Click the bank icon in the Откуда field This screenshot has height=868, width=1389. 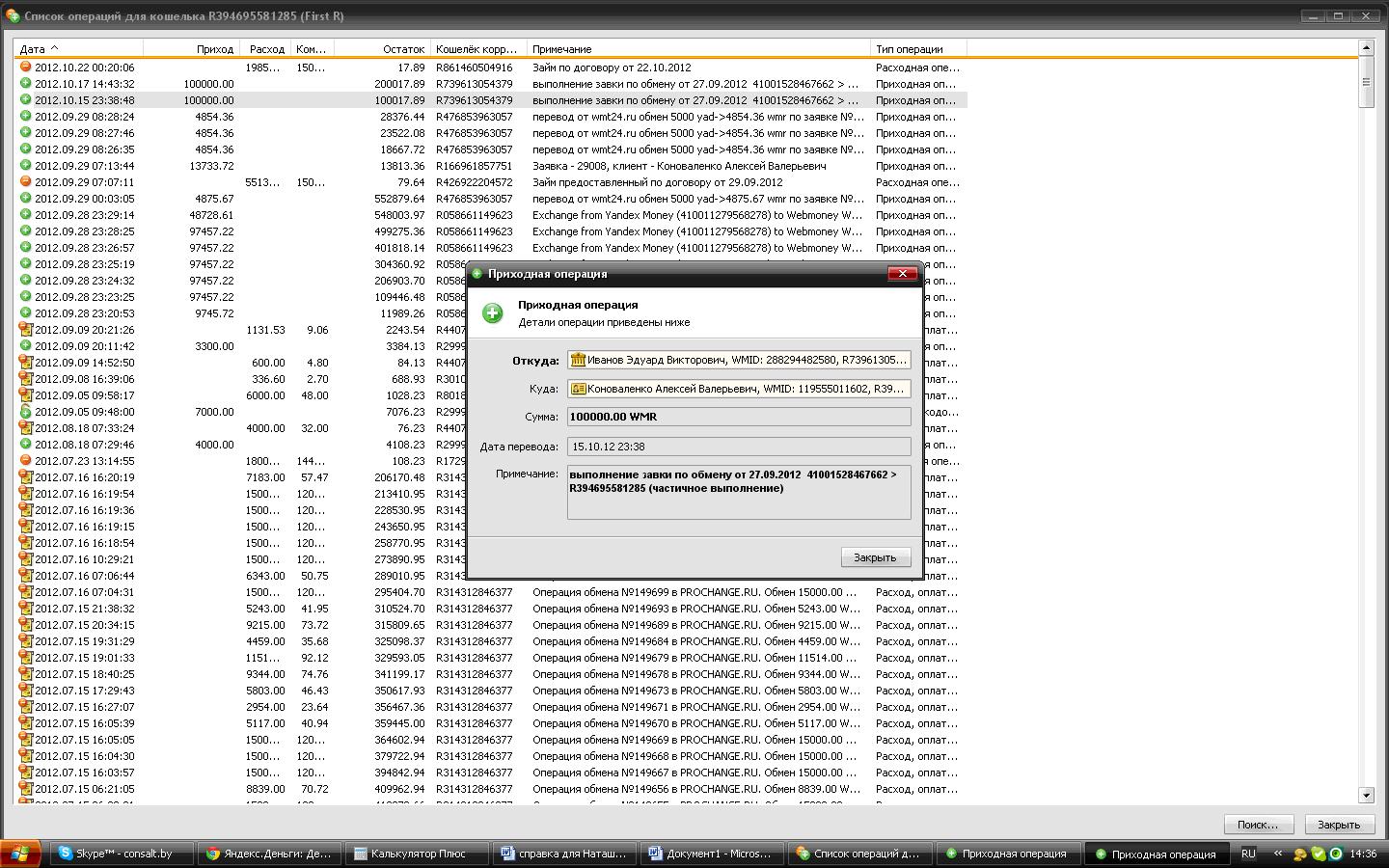tap(579, 360)
